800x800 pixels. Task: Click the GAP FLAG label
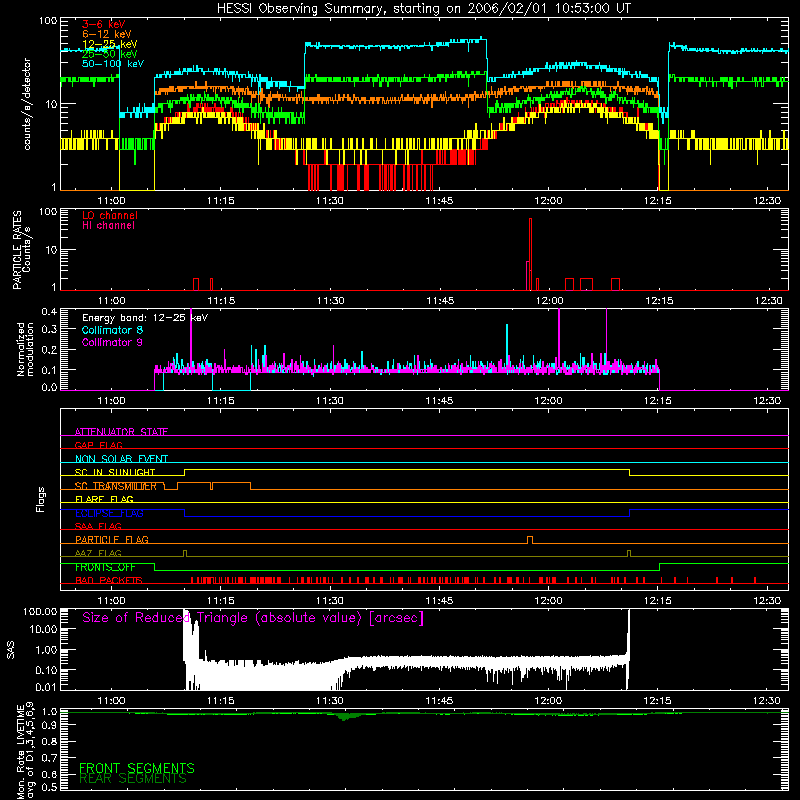tap(98, 445)
